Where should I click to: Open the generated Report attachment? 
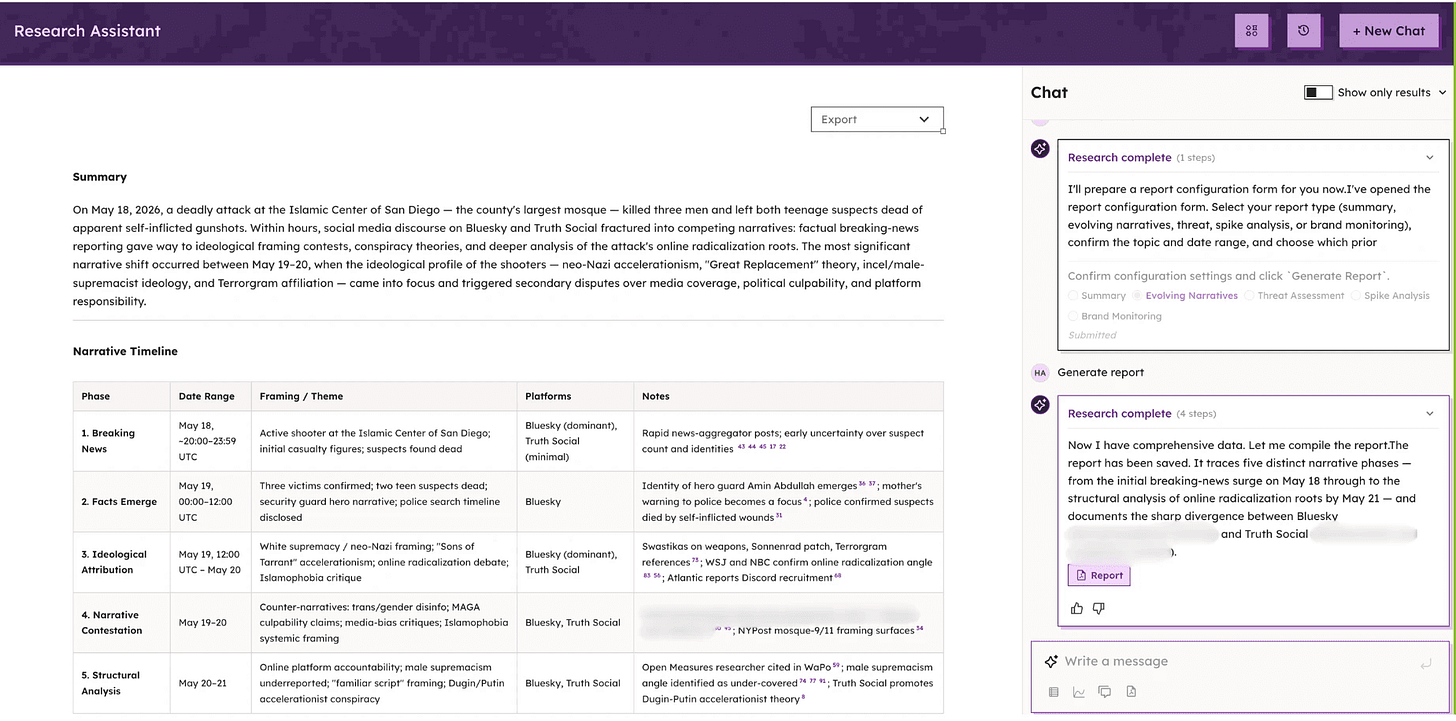coord(1099,575)
